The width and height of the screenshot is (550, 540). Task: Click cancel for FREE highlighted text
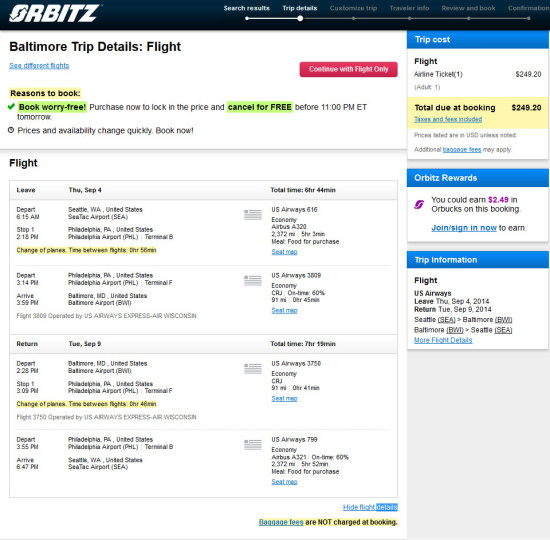[x=260, y=107]
